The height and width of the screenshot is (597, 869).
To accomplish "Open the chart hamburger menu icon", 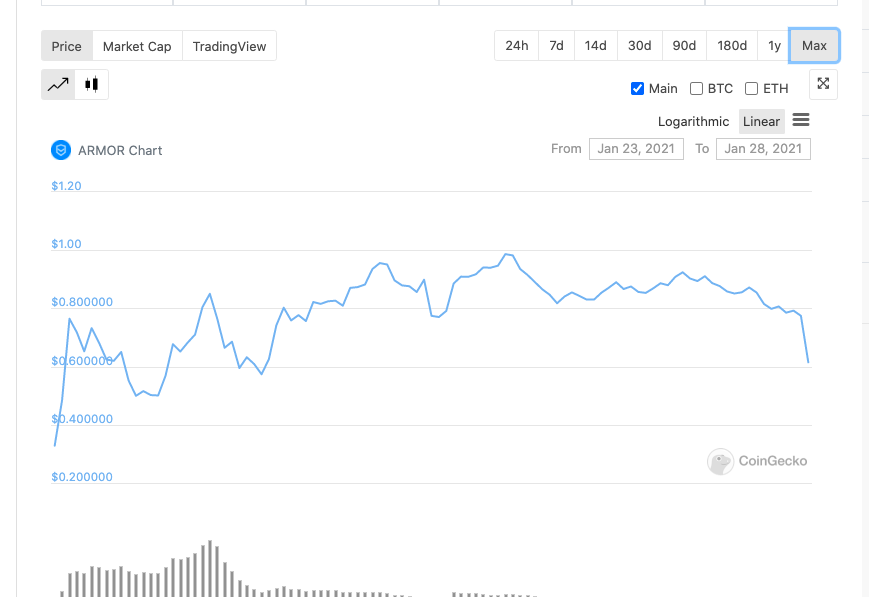I will (x=801, y=120).
